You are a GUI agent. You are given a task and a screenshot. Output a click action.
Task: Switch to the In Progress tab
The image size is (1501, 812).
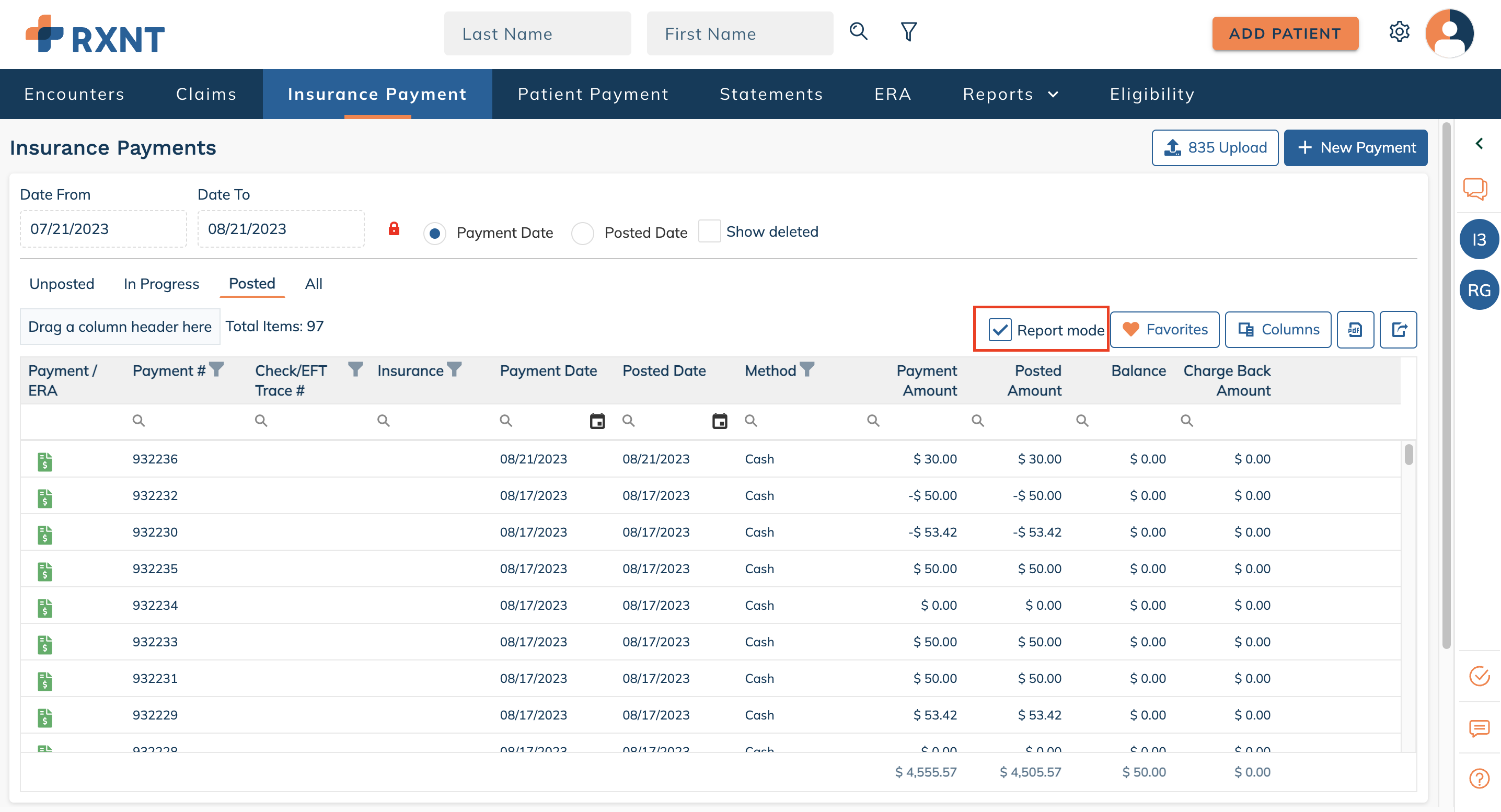pyautogui.click(x=161, y=284)
